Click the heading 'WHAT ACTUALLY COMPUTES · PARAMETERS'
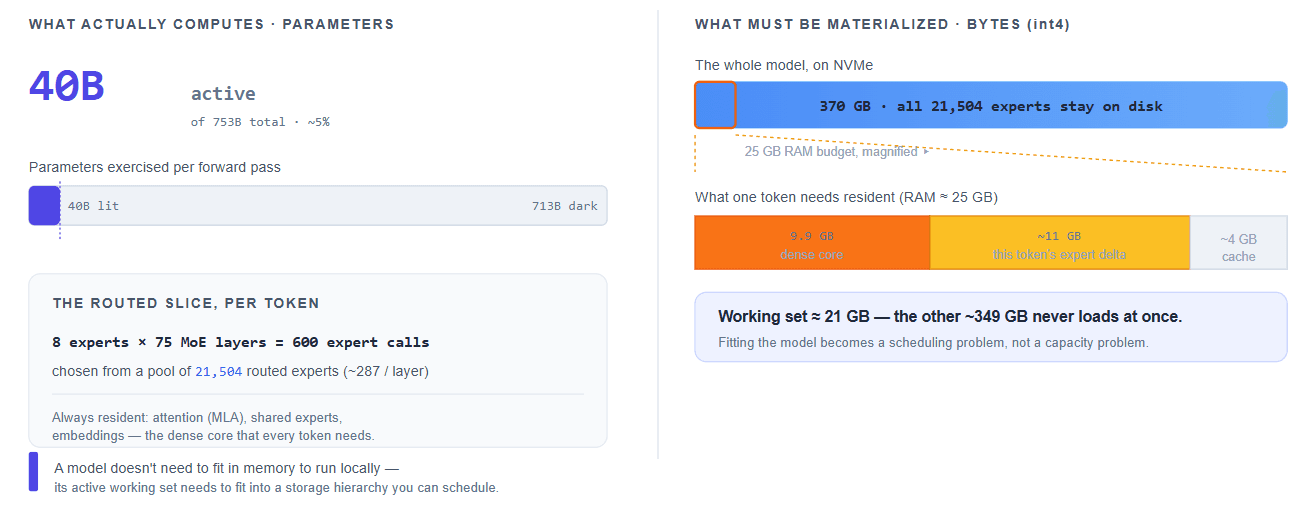This screenshot has height=517, width=1309. 211,24
